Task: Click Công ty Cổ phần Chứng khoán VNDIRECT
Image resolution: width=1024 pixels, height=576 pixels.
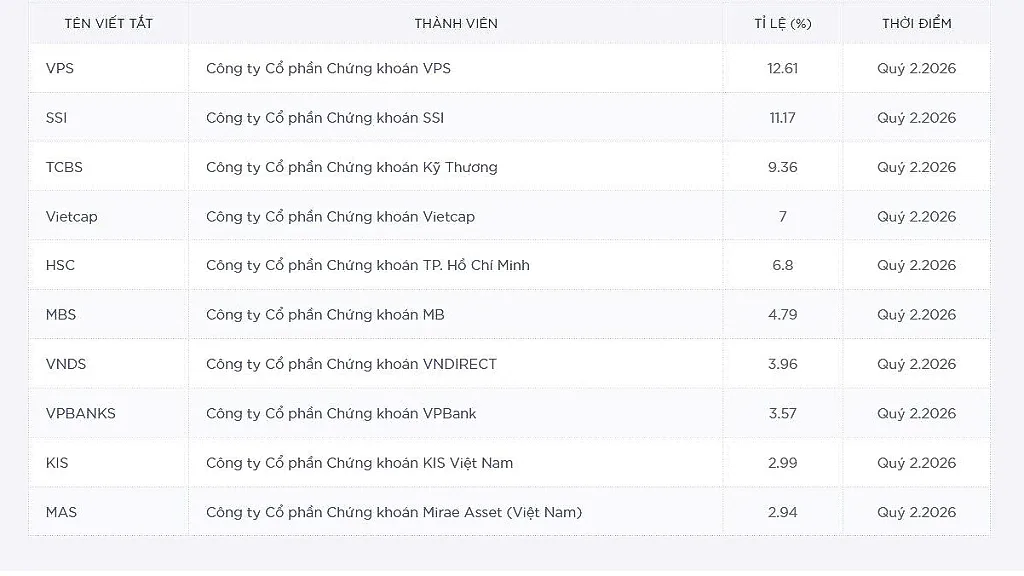Action: click(x=351, y=364)
